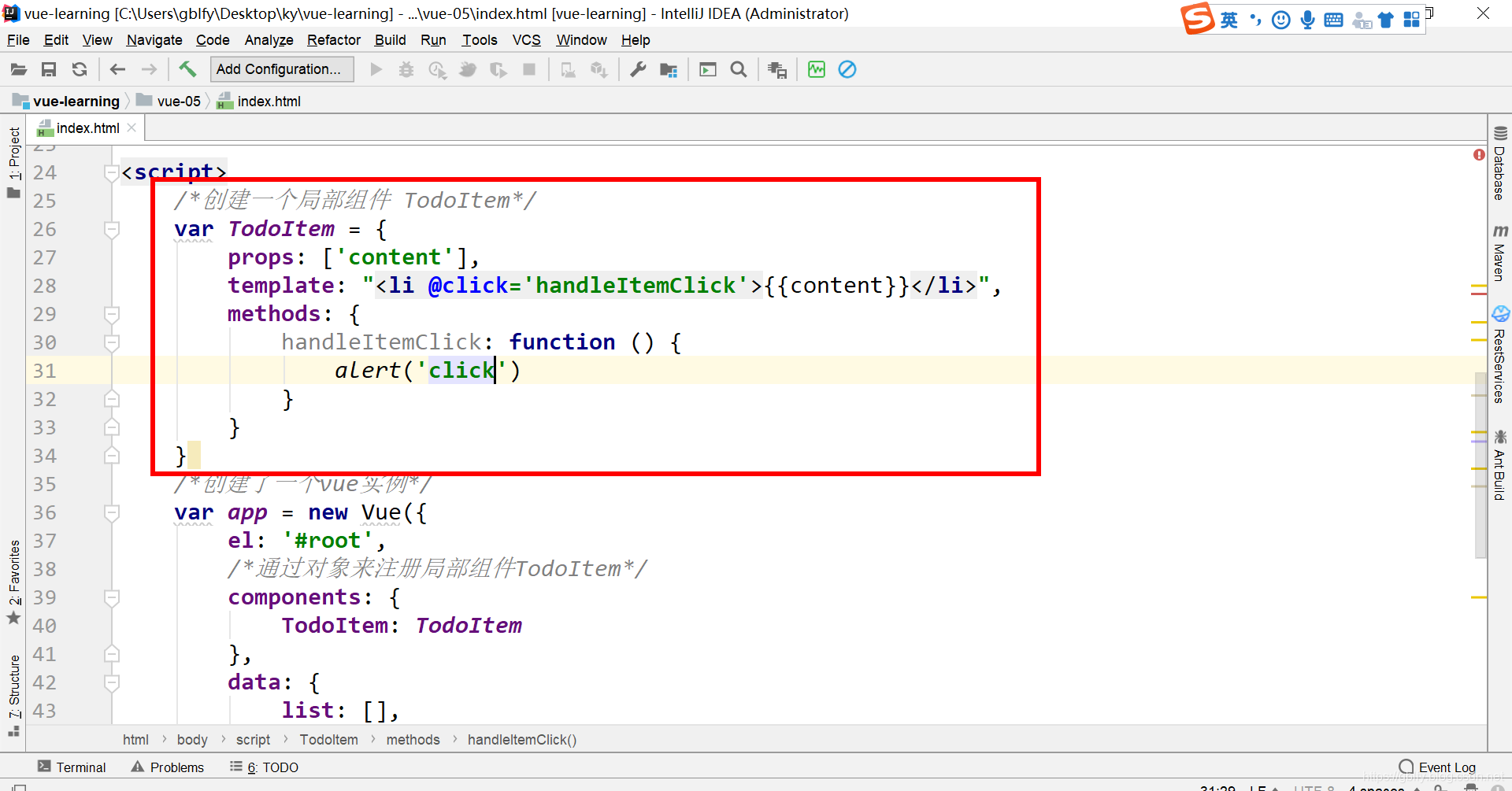Collapse the data fold on line 42
The height and width of the screenshot is (791, 1512).
[112, 682]
